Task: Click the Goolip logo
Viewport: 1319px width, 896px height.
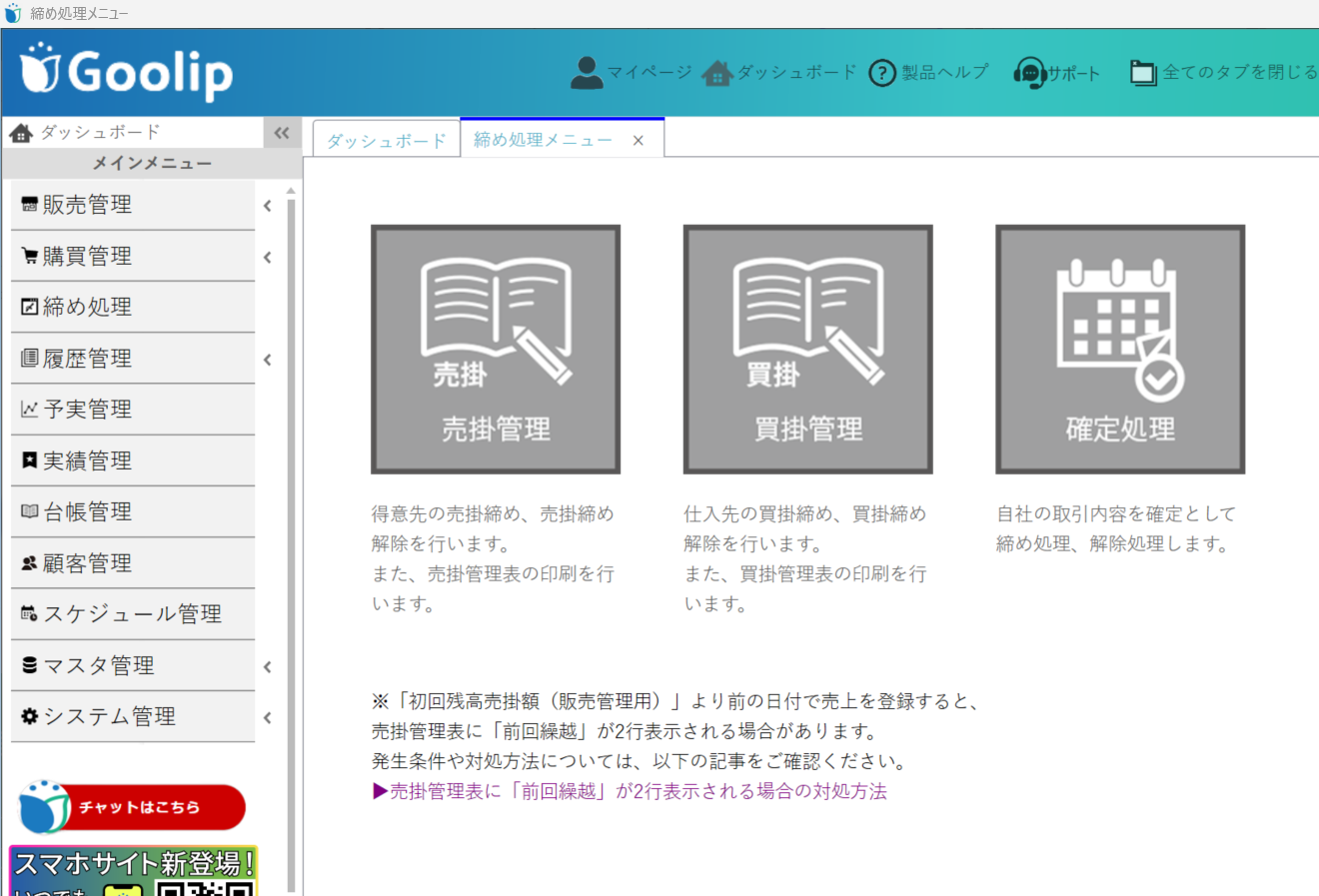Action: tap(126, 72)
